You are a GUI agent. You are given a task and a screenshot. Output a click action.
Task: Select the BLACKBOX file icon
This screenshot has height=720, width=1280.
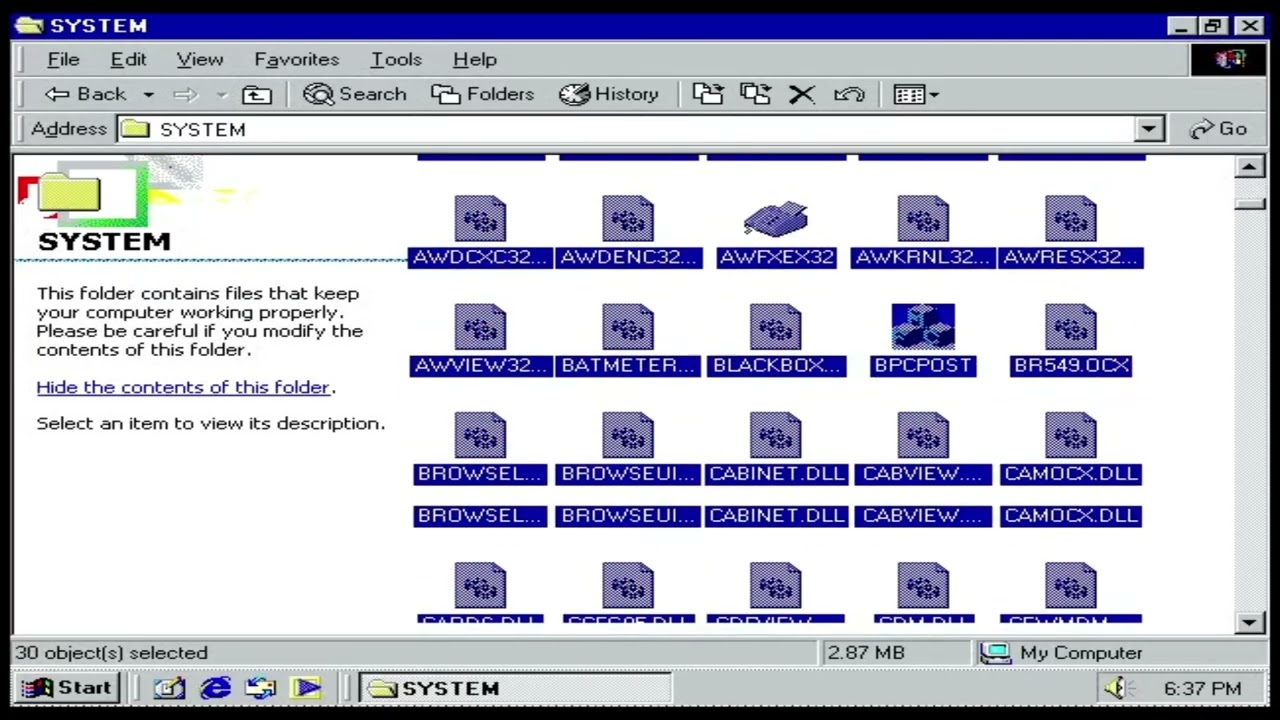click(776, 328)
